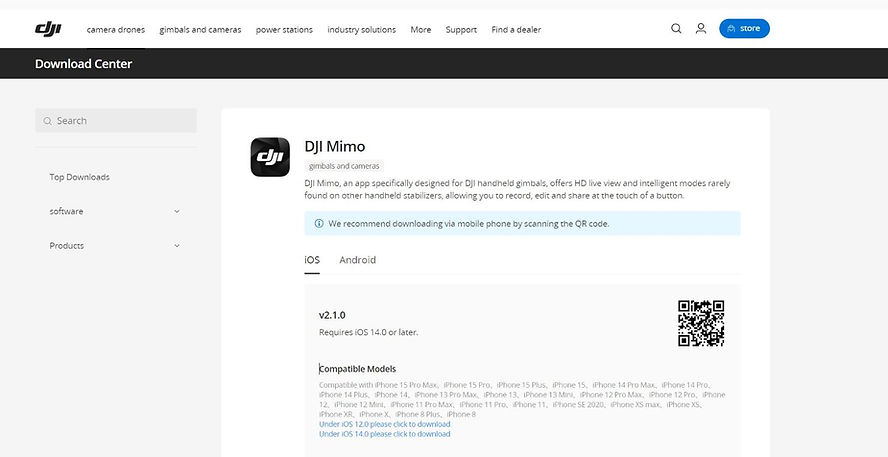Image resolution: width=888 pixels, height=457 pixels.
Task: Click the Download Center title
Action: [x=83, y=63]
